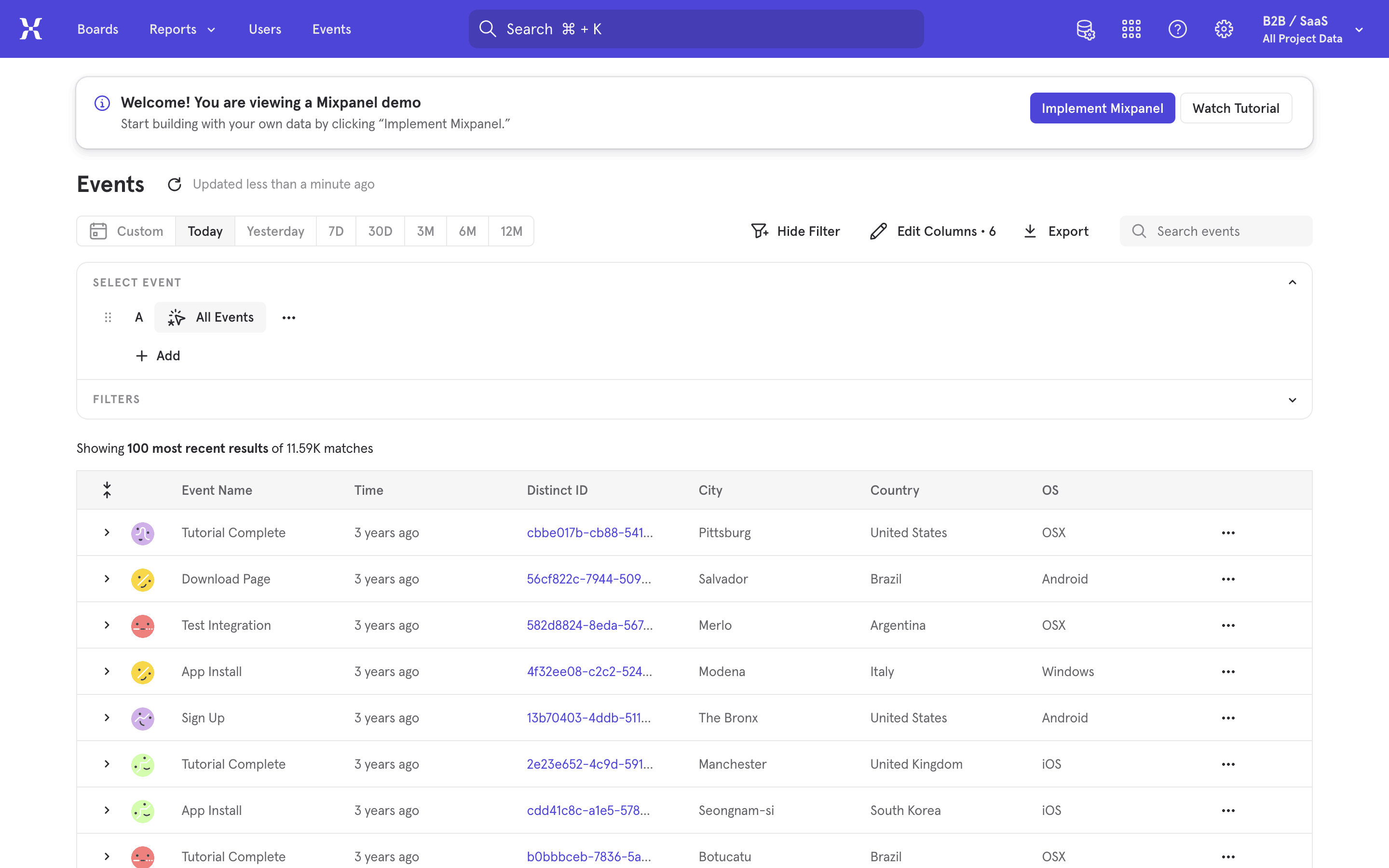Viewport: 1389px width, 868px height.
Task: Click the help question mark icon
Action: (1177, 29)
